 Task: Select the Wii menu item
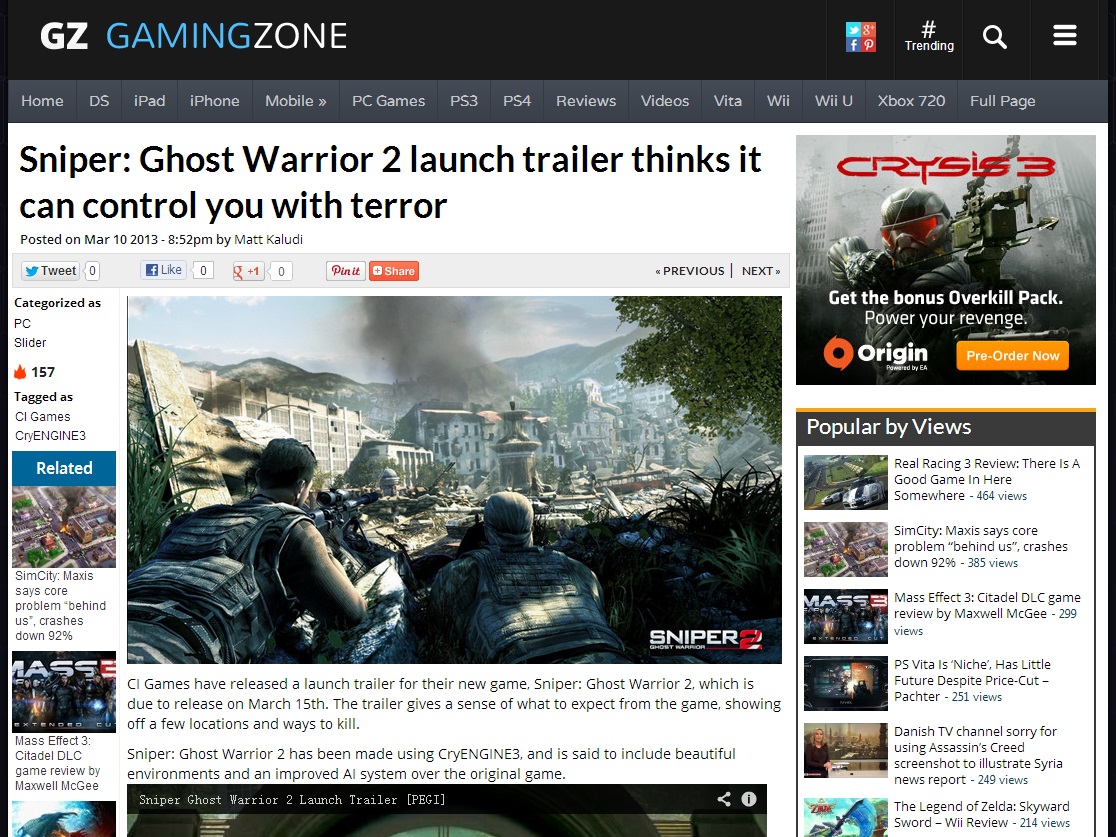coord(778,101)
